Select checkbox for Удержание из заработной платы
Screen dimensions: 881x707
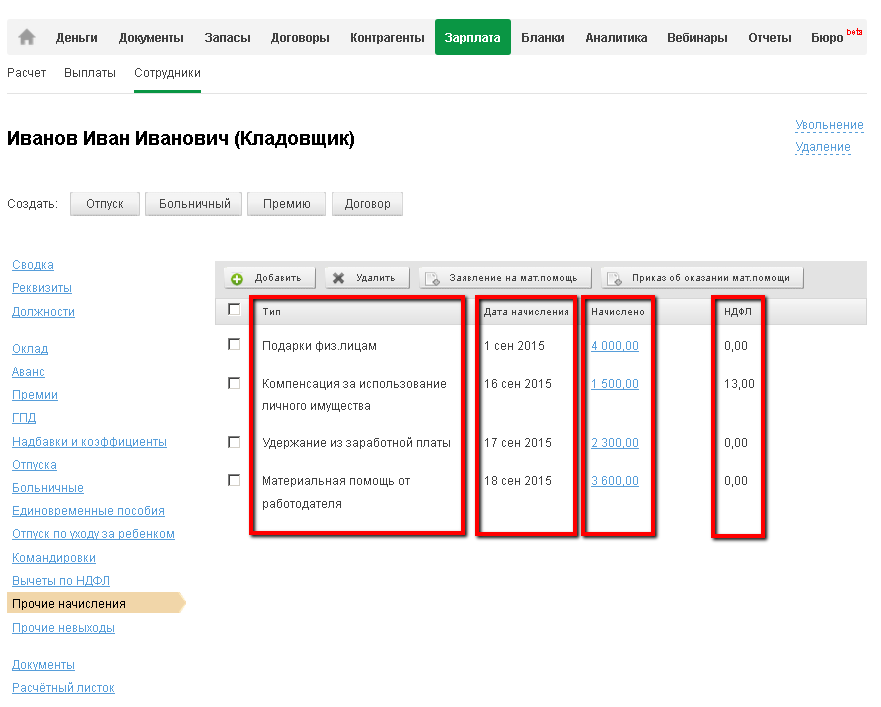click(x=234, y=442)
